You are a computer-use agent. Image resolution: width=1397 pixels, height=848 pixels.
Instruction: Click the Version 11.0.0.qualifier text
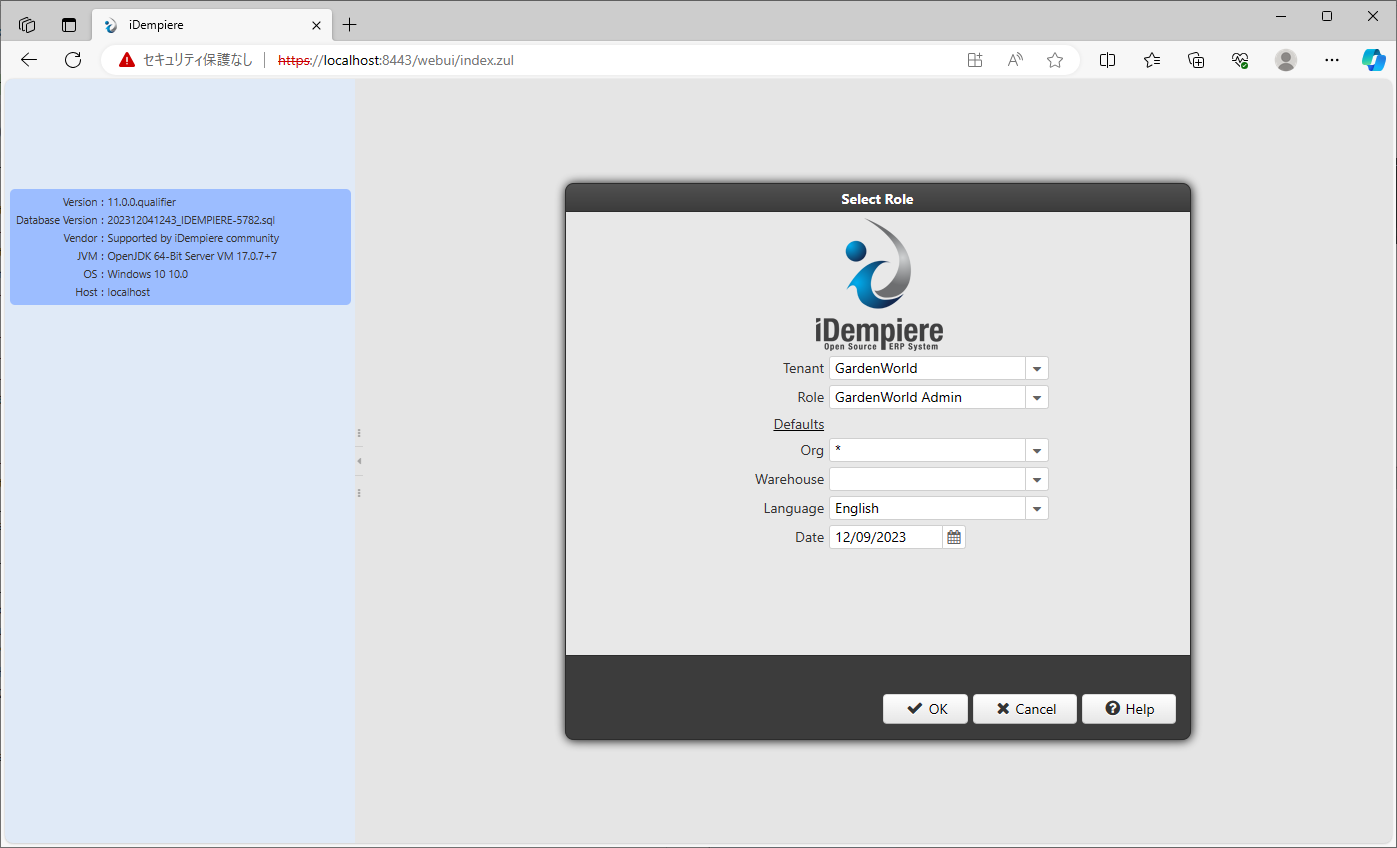142,202
